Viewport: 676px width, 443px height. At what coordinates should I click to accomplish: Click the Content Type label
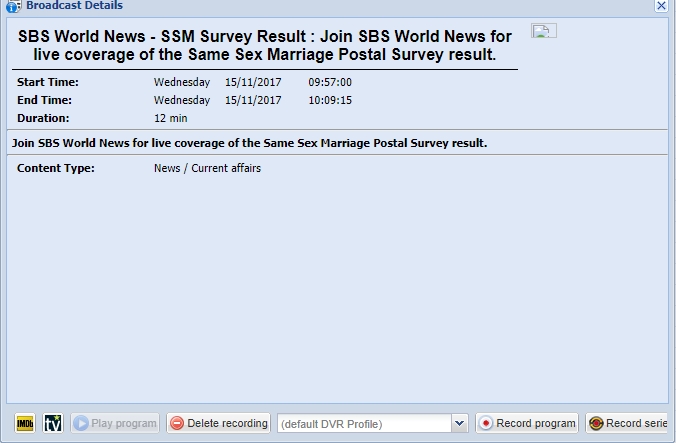[56, 168]
